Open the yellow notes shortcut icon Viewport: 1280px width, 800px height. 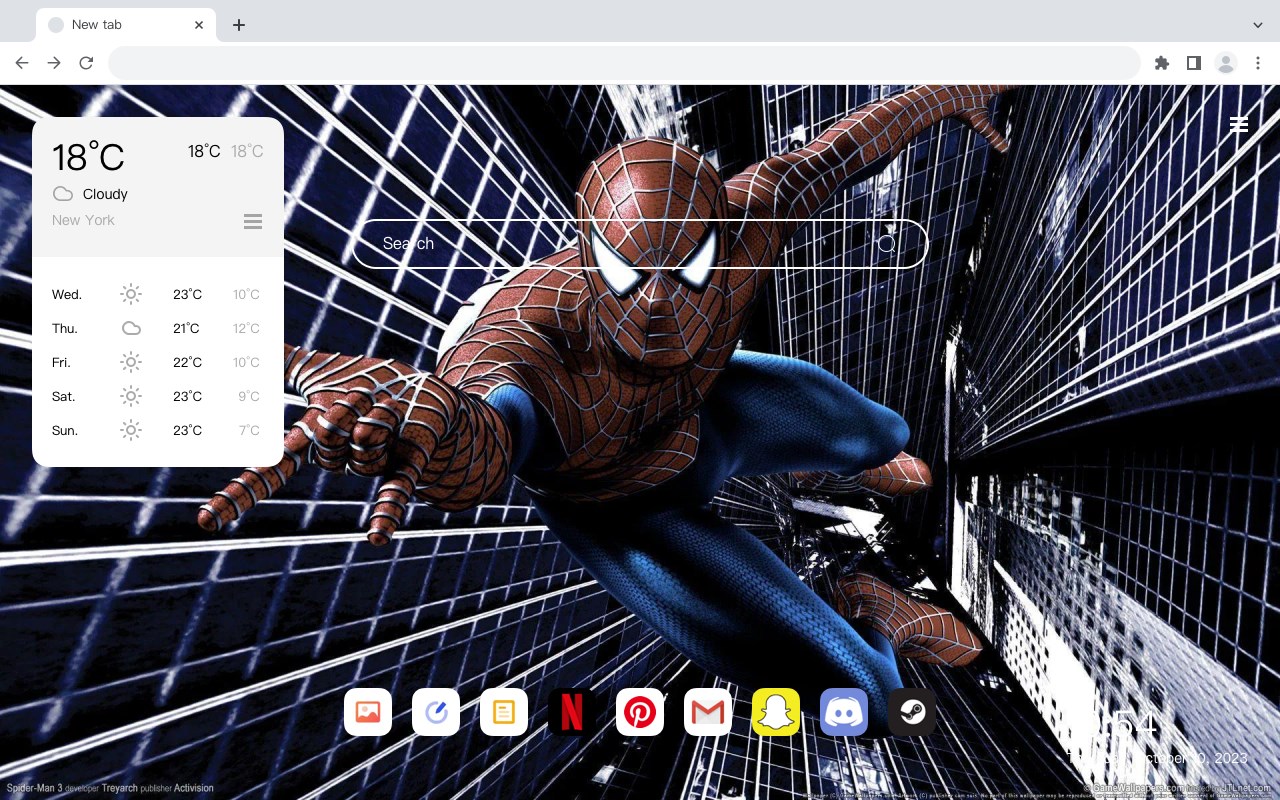504,712
